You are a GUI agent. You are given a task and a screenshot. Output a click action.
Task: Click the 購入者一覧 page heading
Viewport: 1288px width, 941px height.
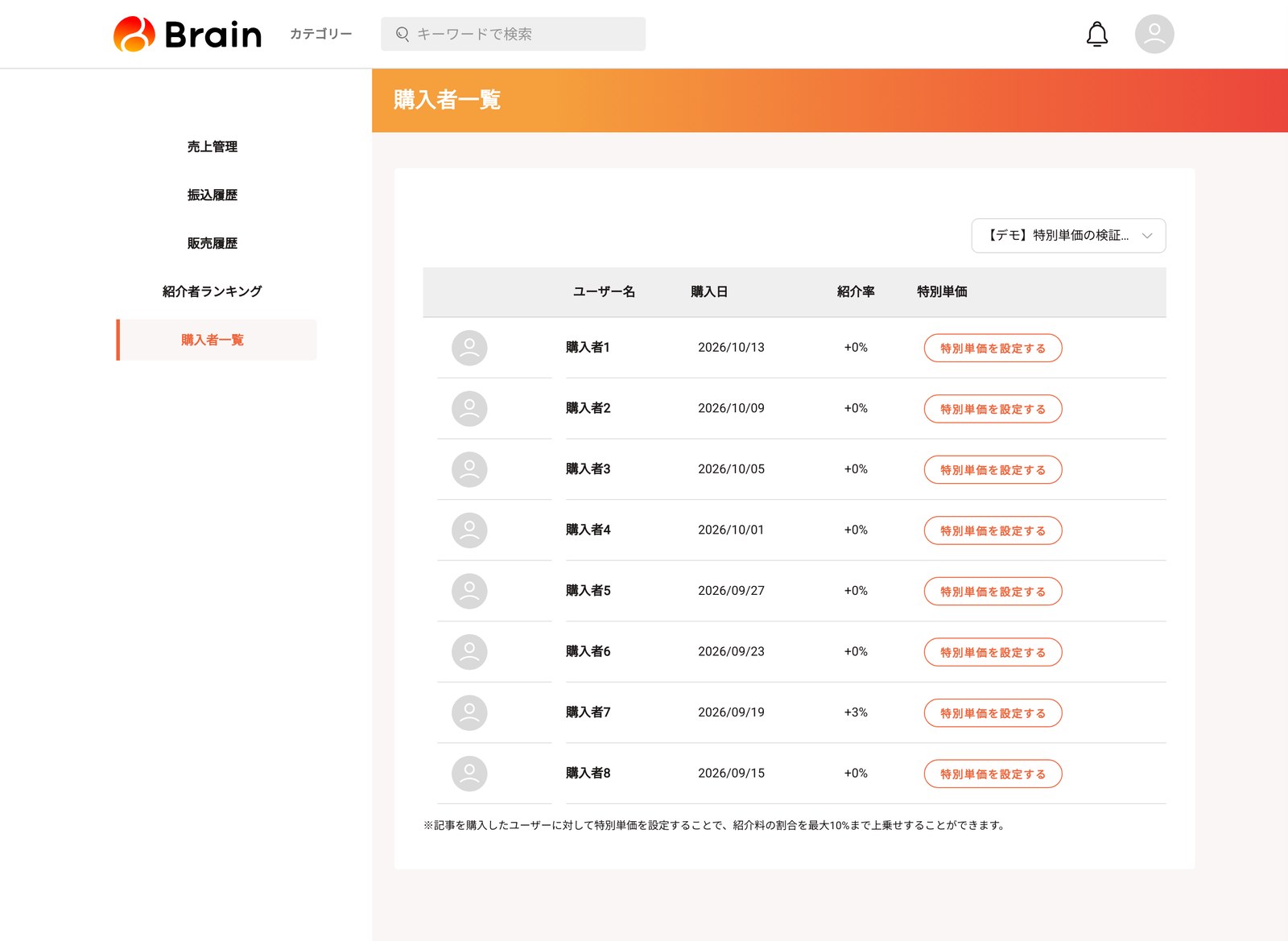coord(447,100)
